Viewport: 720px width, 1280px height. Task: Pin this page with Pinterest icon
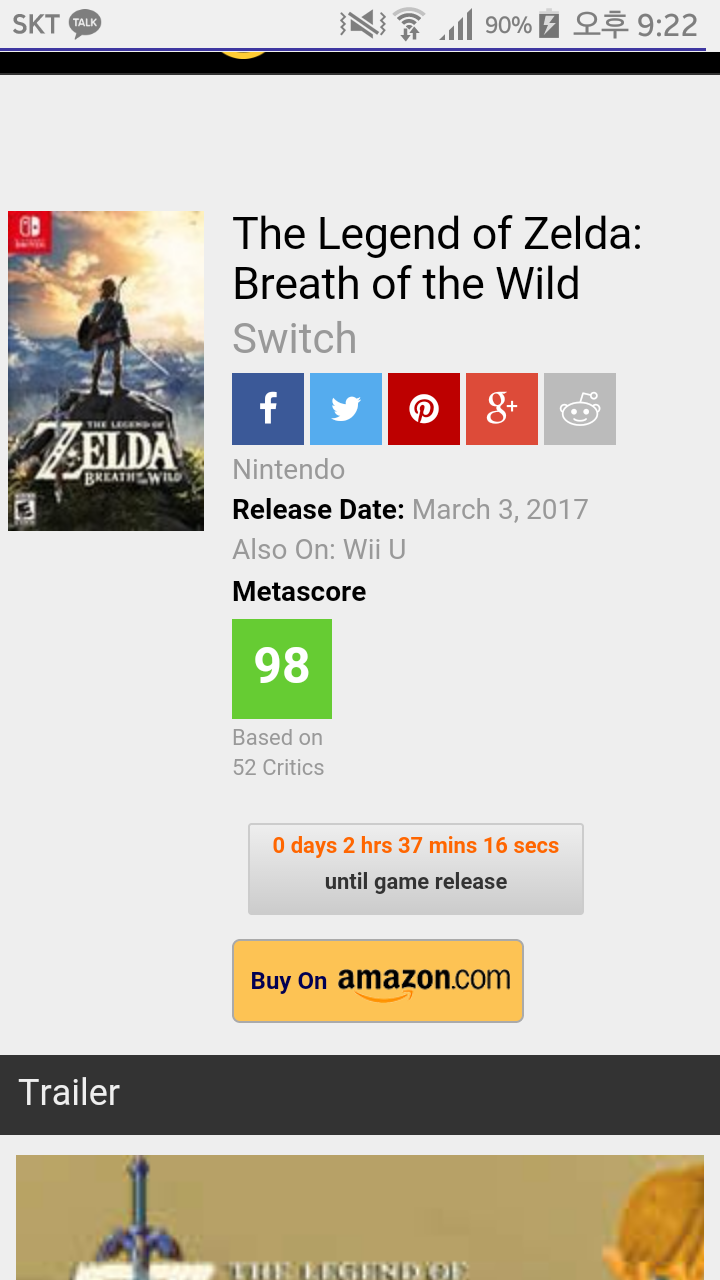[x=424, y=409]
